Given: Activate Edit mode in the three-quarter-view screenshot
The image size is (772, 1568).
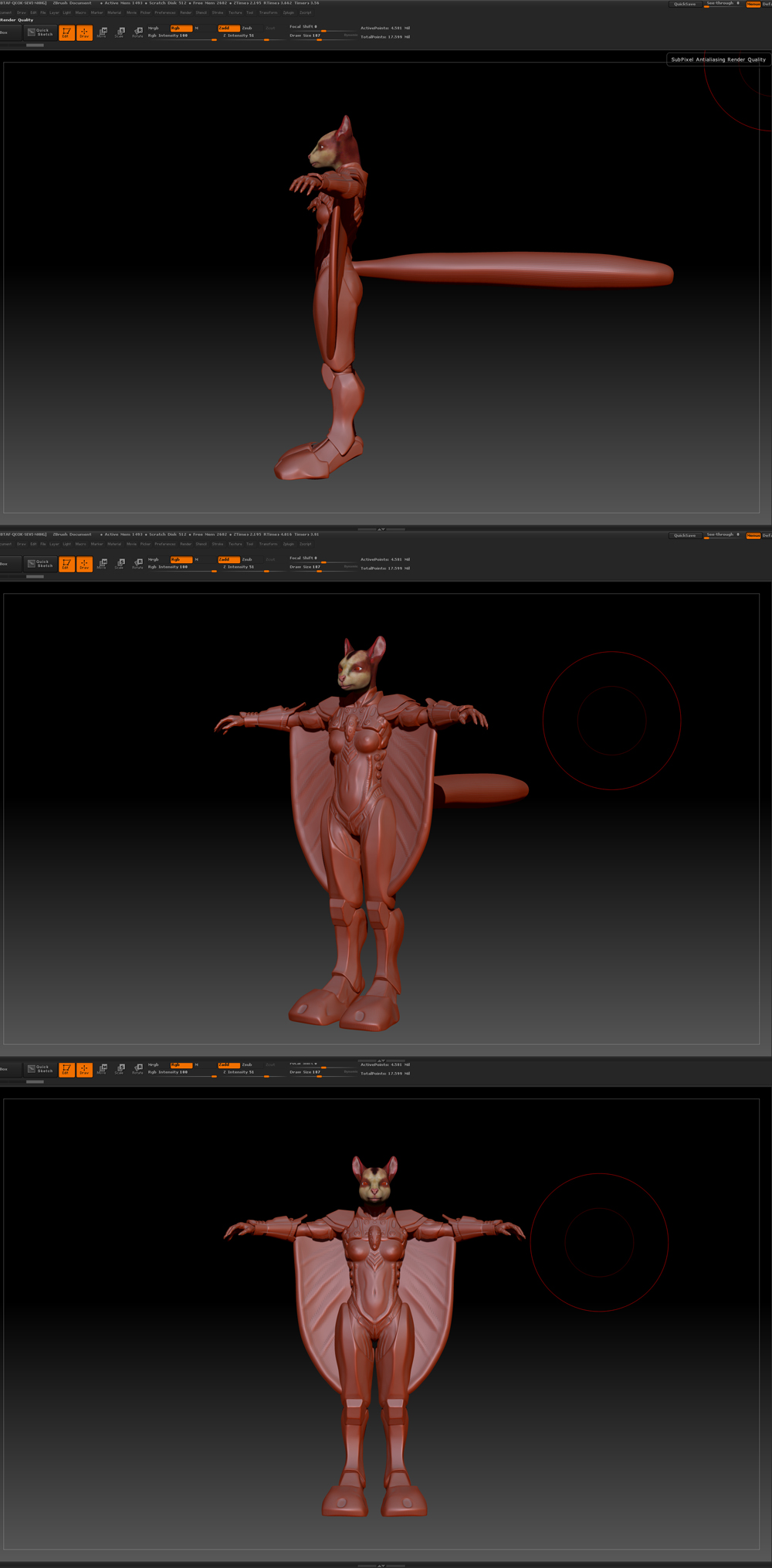Looking at the screenshot, I should (66, 564).
